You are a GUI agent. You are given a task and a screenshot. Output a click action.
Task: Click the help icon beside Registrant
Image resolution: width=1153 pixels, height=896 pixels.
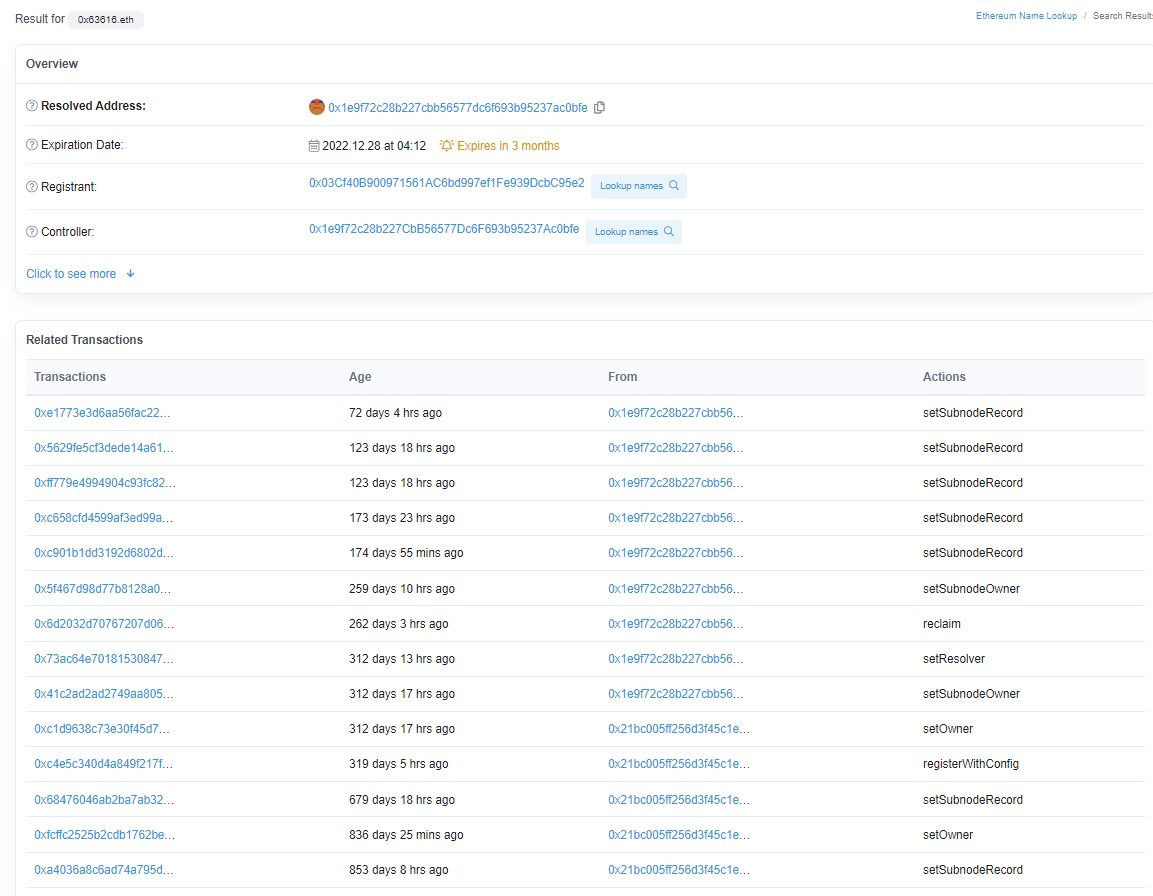[32, 187]
